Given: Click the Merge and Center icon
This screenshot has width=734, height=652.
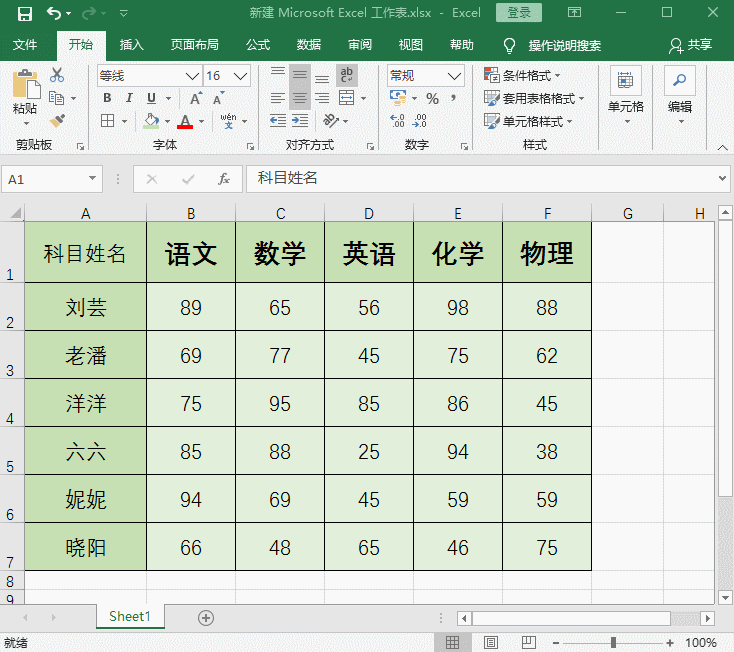Looking at the screenshot, I should pos(347,98).
